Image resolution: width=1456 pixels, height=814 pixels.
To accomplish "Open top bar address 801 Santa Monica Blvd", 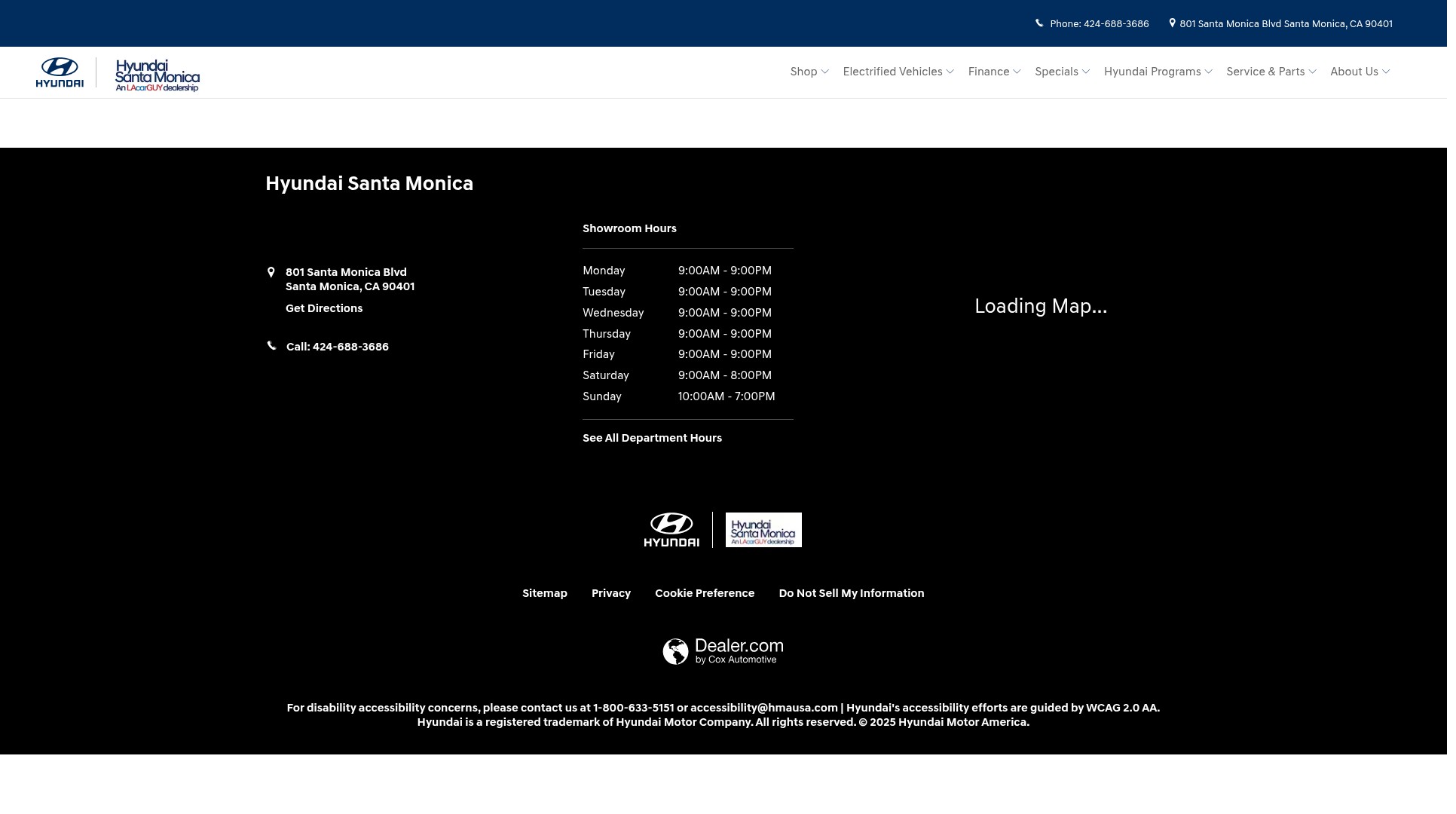I will pos(1286,24).
